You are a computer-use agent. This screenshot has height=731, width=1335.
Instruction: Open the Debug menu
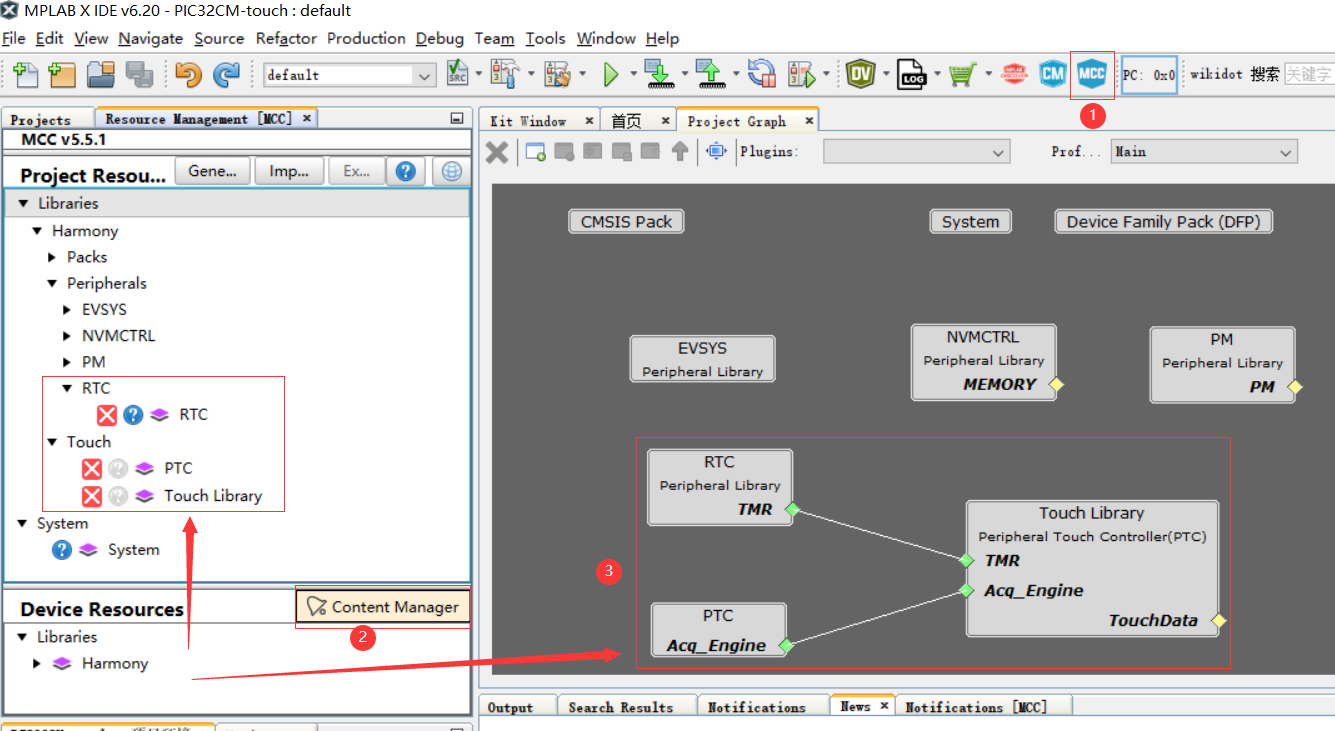440,39
